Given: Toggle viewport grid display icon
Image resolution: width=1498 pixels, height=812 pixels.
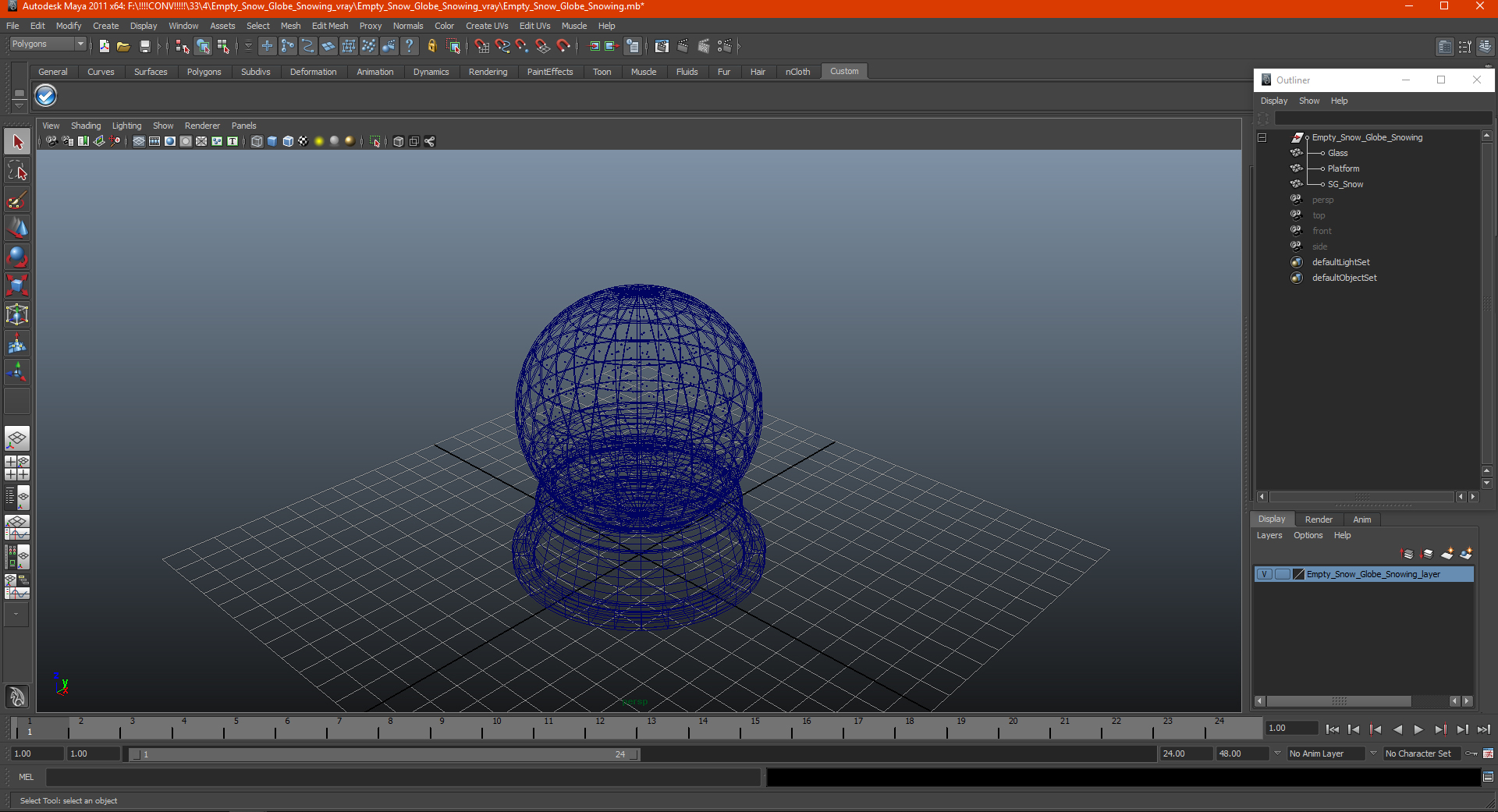Looking at the screenshot, I should pos(139,141).
